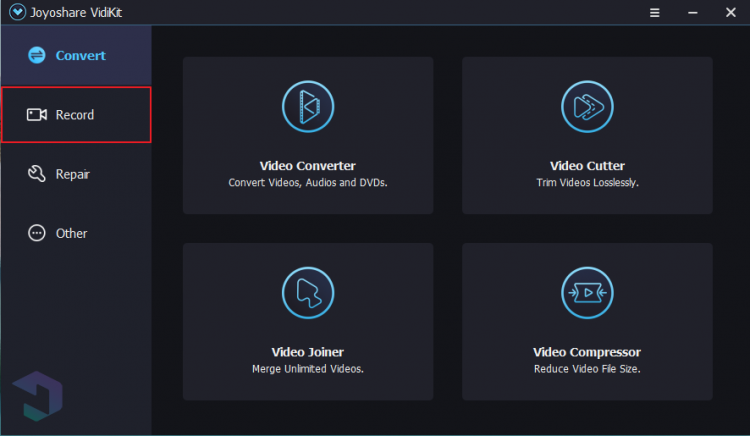750x436 pixels.
Task: Click the Joyoshare VidiKit logo icon
Action: coord(18,12)
